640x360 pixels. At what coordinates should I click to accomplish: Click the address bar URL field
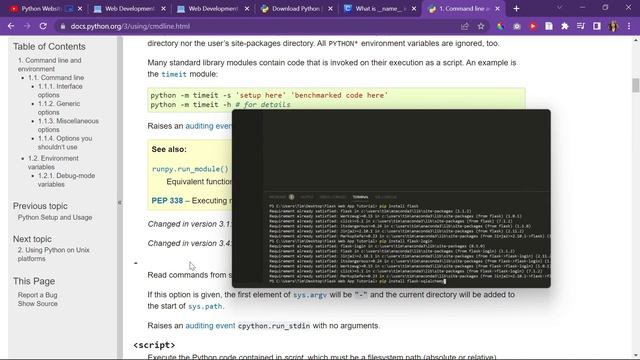coord(261,26)
